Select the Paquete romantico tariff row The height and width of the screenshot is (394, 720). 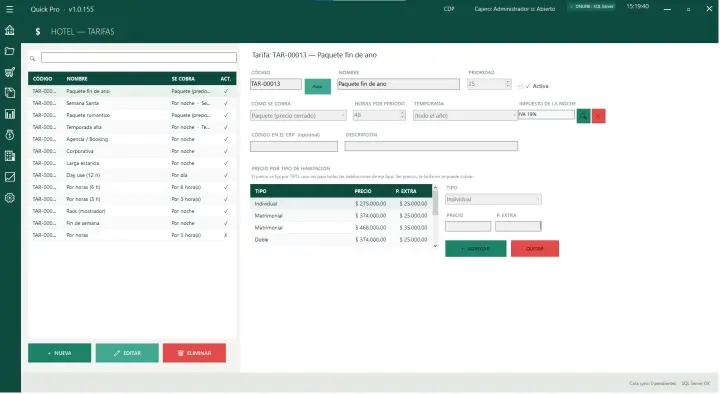pyautogui.click(x=132, y=115)
